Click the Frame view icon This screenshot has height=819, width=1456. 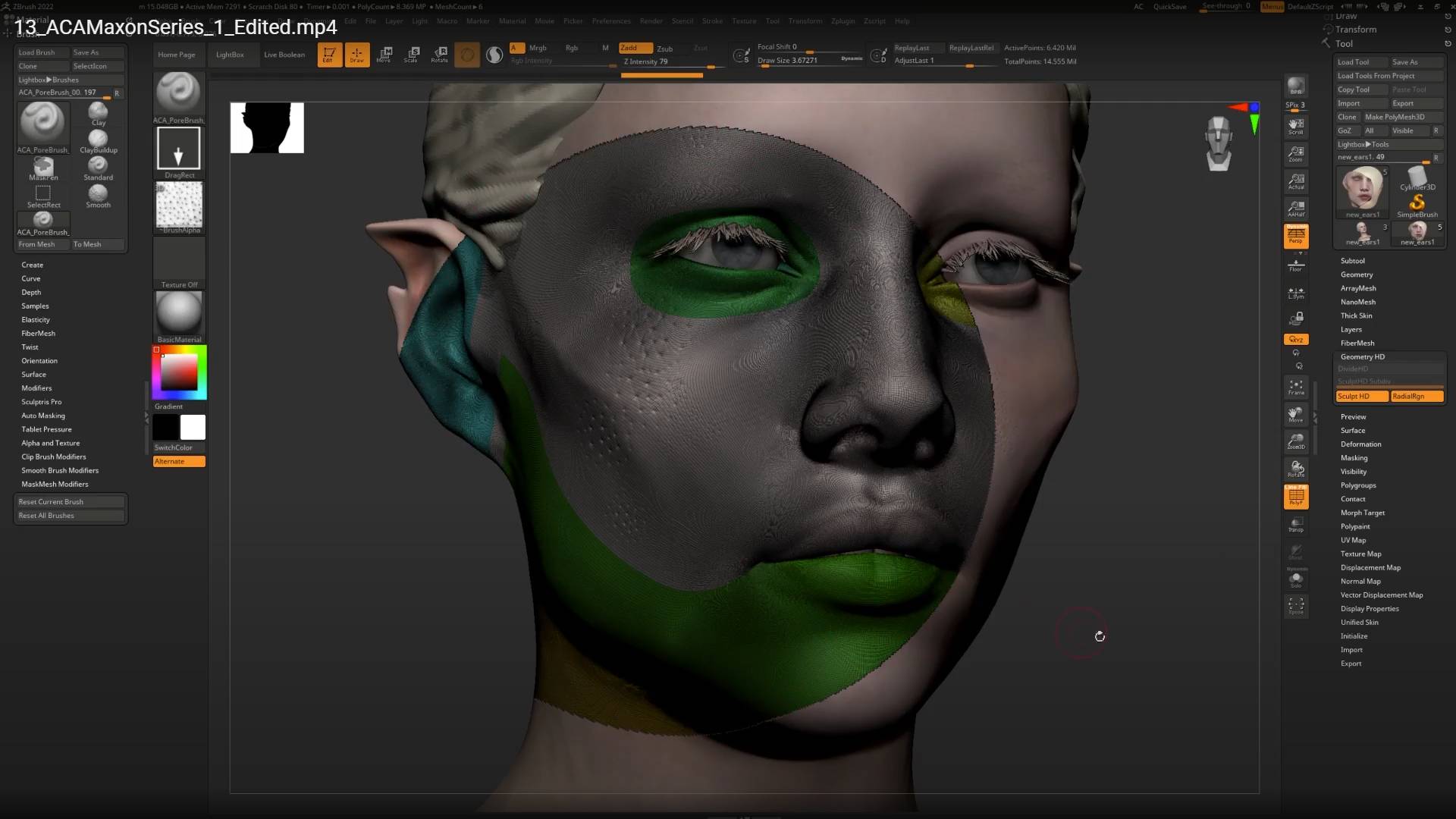pos(1296,387)
